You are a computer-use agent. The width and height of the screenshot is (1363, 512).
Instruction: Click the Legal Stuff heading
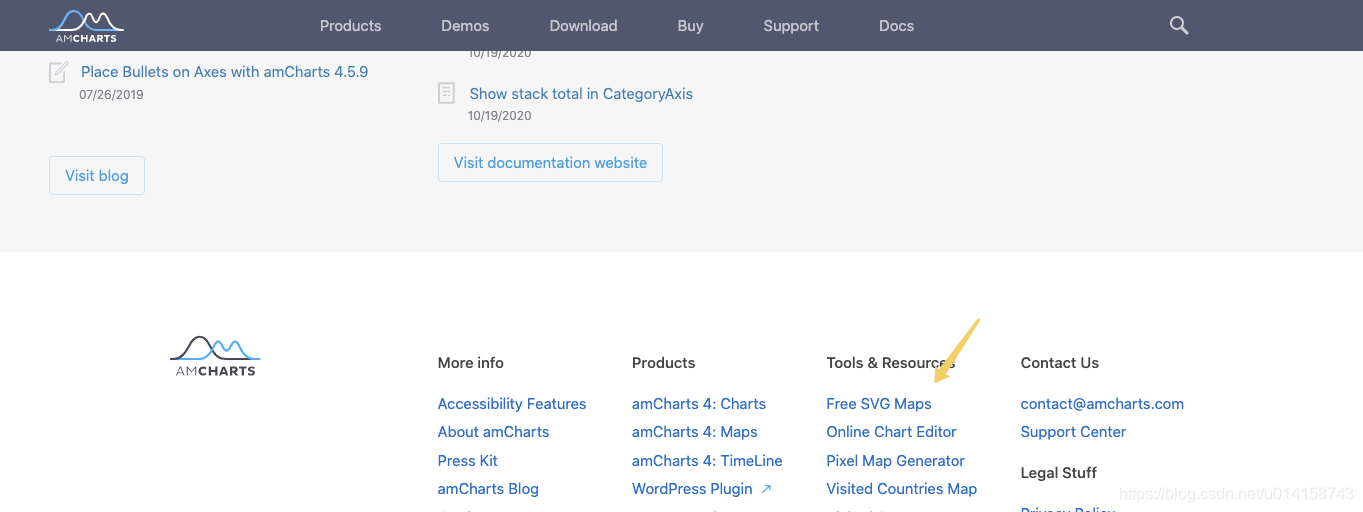1059,473
